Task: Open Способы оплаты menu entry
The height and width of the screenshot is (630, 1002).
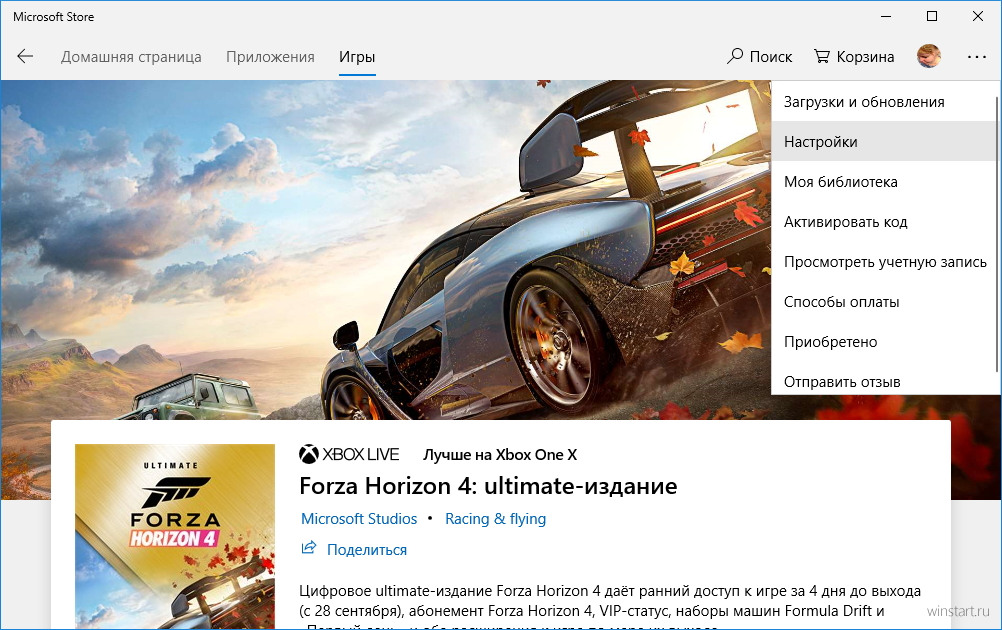Action: click(x=883, y=302)
